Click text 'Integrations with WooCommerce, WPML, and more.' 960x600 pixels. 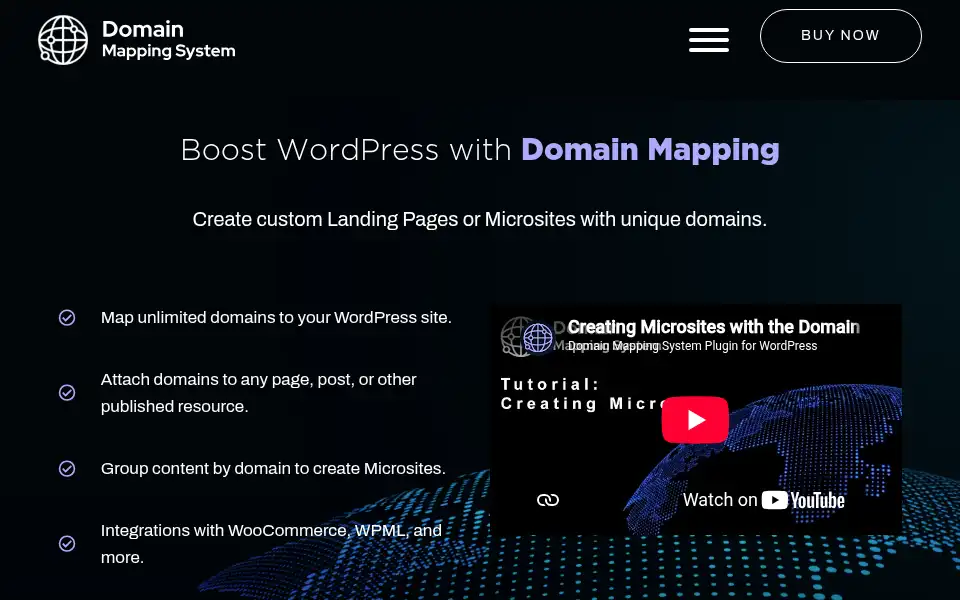click(271, 544)
